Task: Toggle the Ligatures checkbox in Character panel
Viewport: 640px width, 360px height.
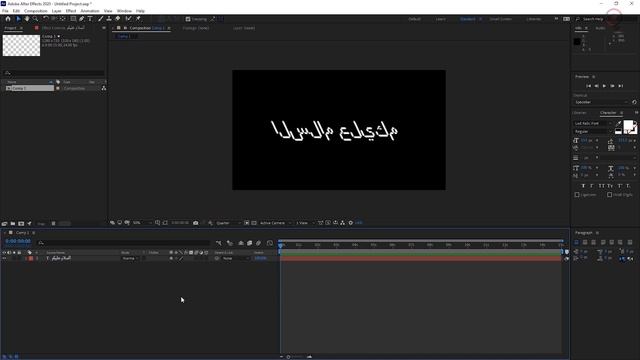Action: pos(577,195)
